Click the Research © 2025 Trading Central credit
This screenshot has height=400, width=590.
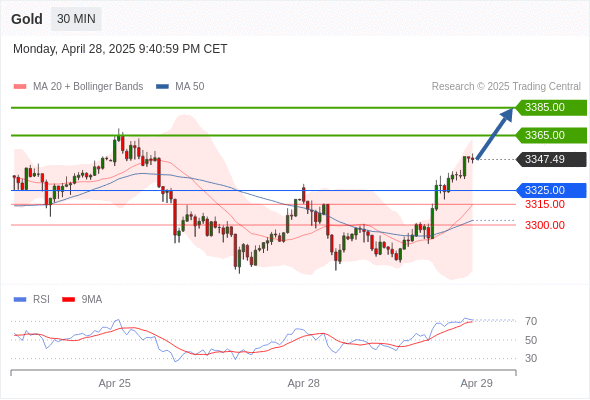click(506, 87)
